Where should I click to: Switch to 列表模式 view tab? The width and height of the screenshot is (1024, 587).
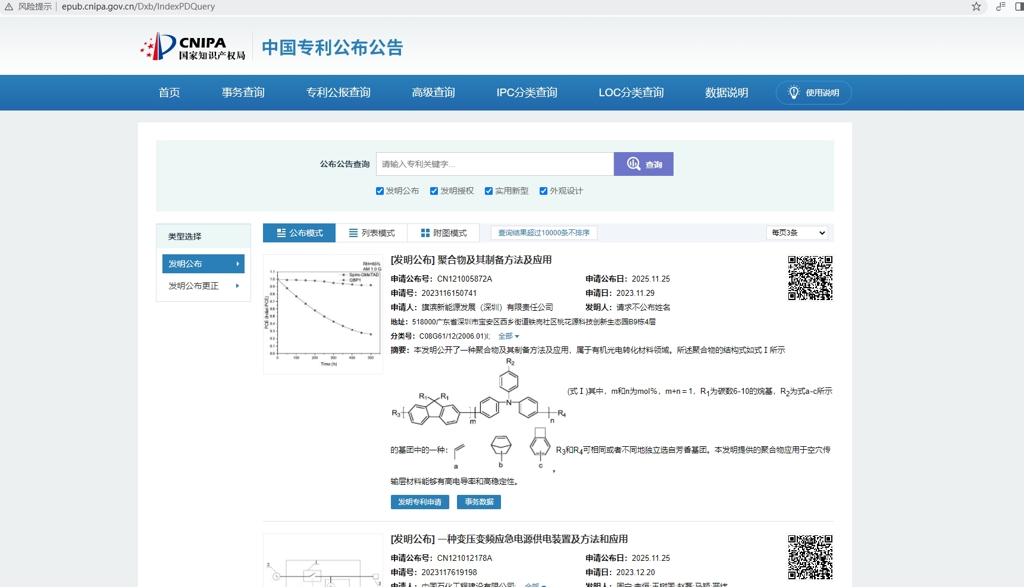[x=372, y=233]
